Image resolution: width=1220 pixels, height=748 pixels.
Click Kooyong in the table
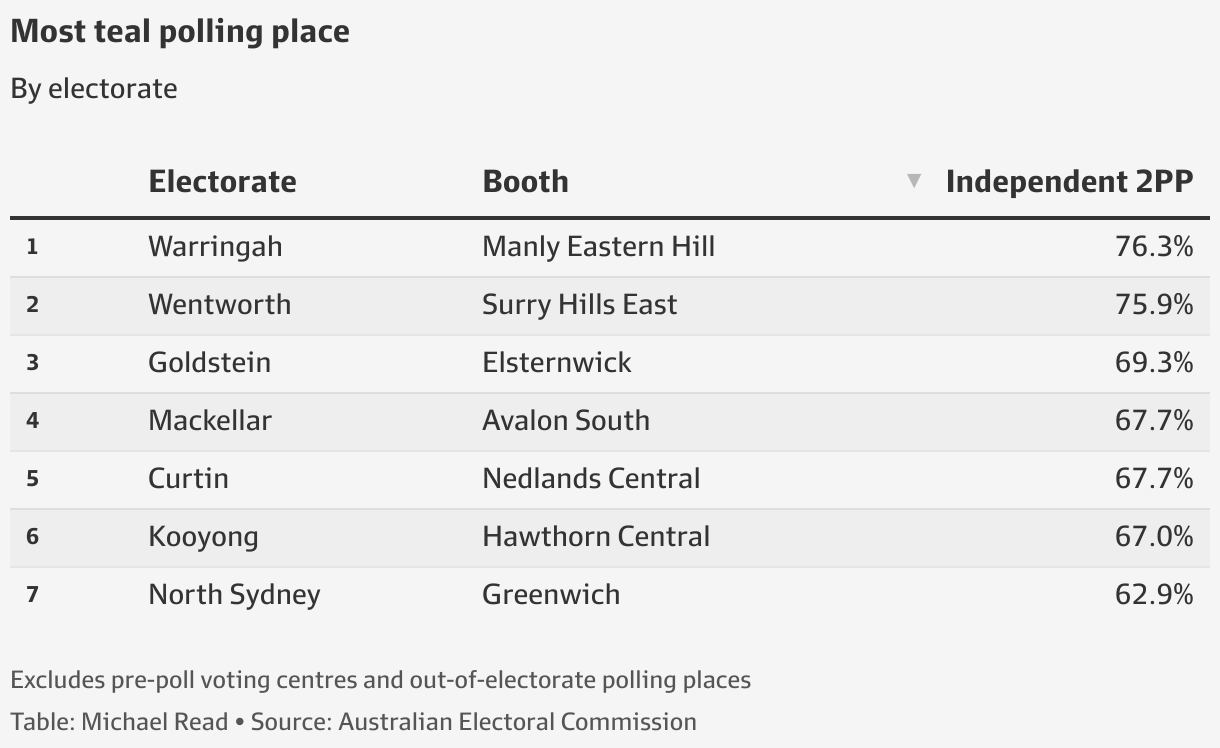point(203,537)
